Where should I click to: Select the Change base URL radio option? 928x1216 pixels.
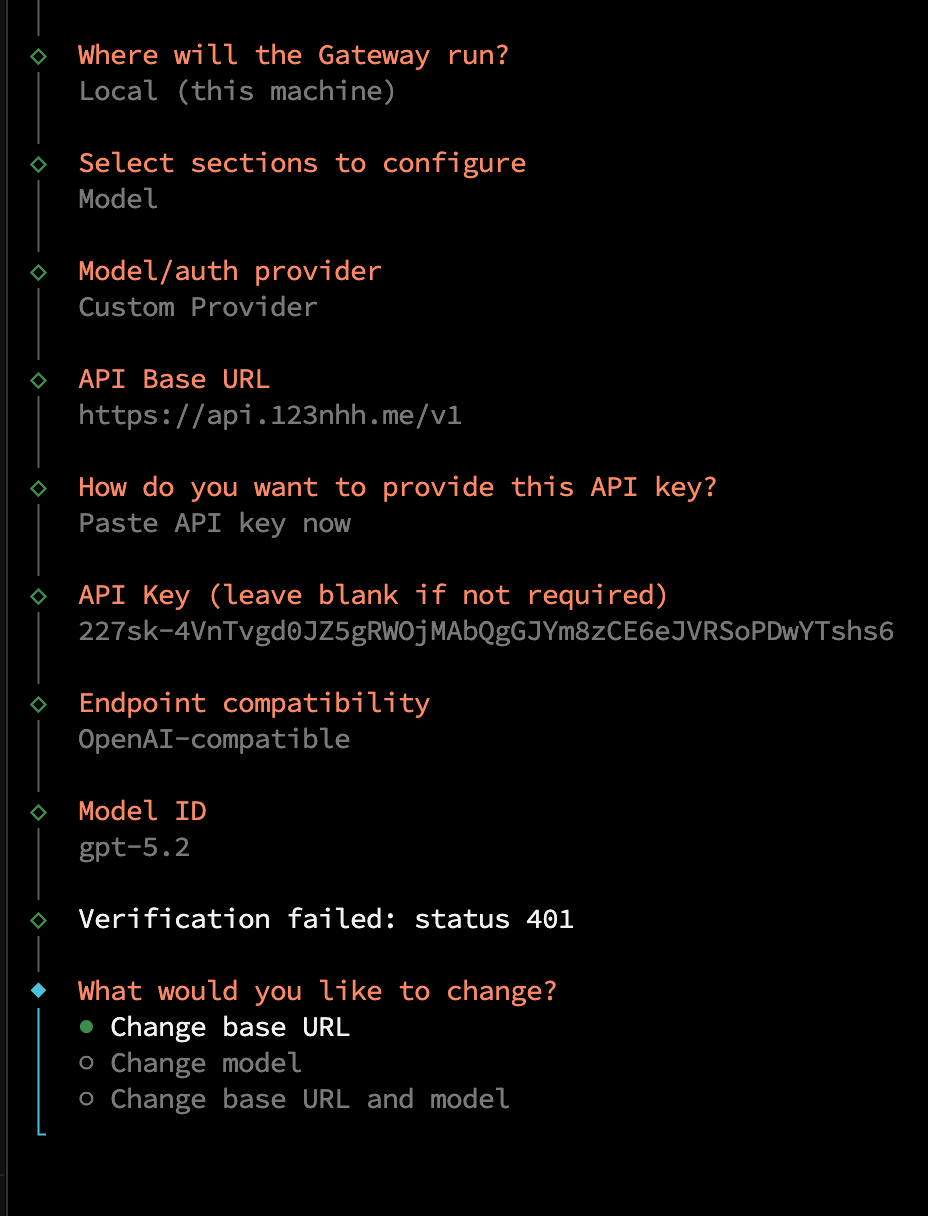(214, 1027)
